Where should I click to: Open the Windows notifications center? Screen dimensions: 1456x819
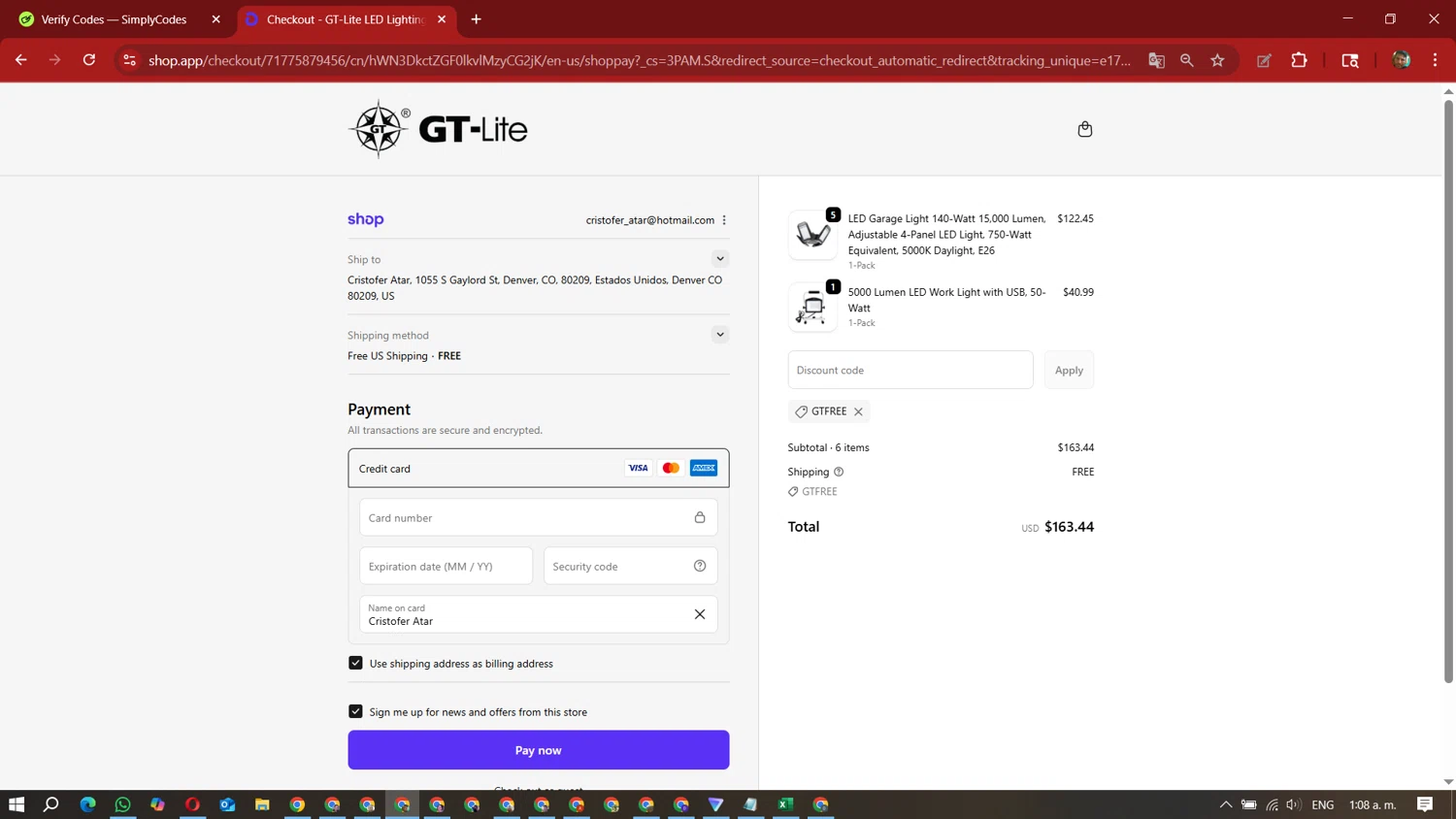(1425, 804)
